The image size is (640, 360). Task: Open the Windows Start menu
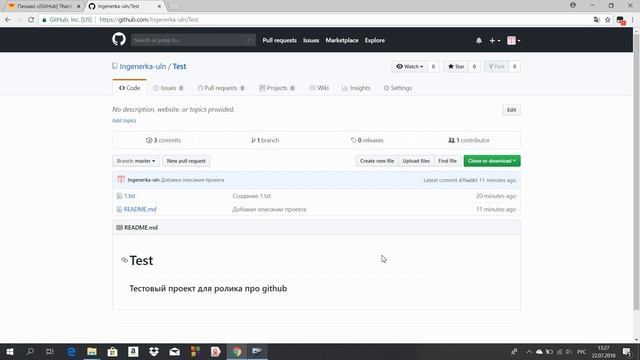10,352
